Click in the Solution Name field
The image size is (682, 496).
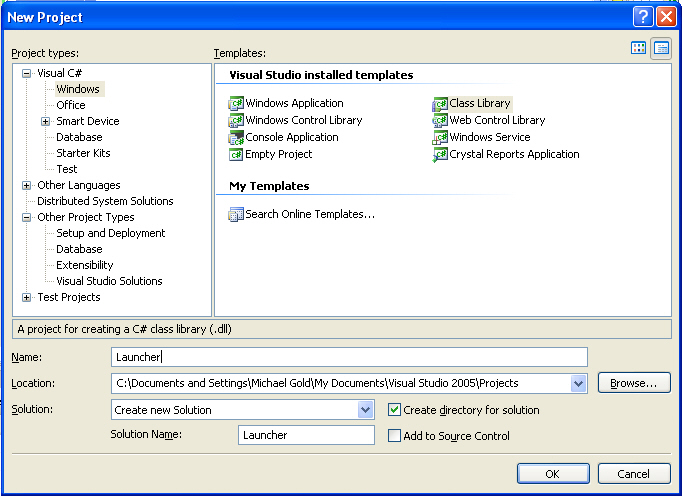[306, 435]
